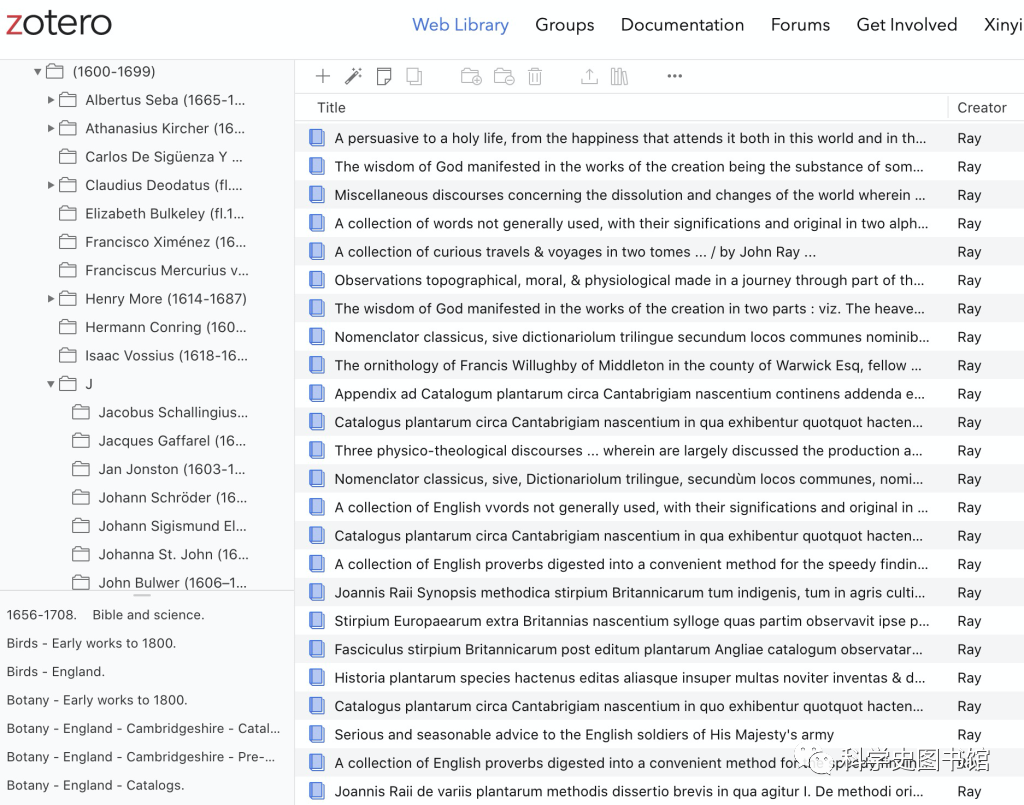1024x805 pixels.
Task: Select 'Observations topographical, moral, & physiological' item
Action: point(660,280)
